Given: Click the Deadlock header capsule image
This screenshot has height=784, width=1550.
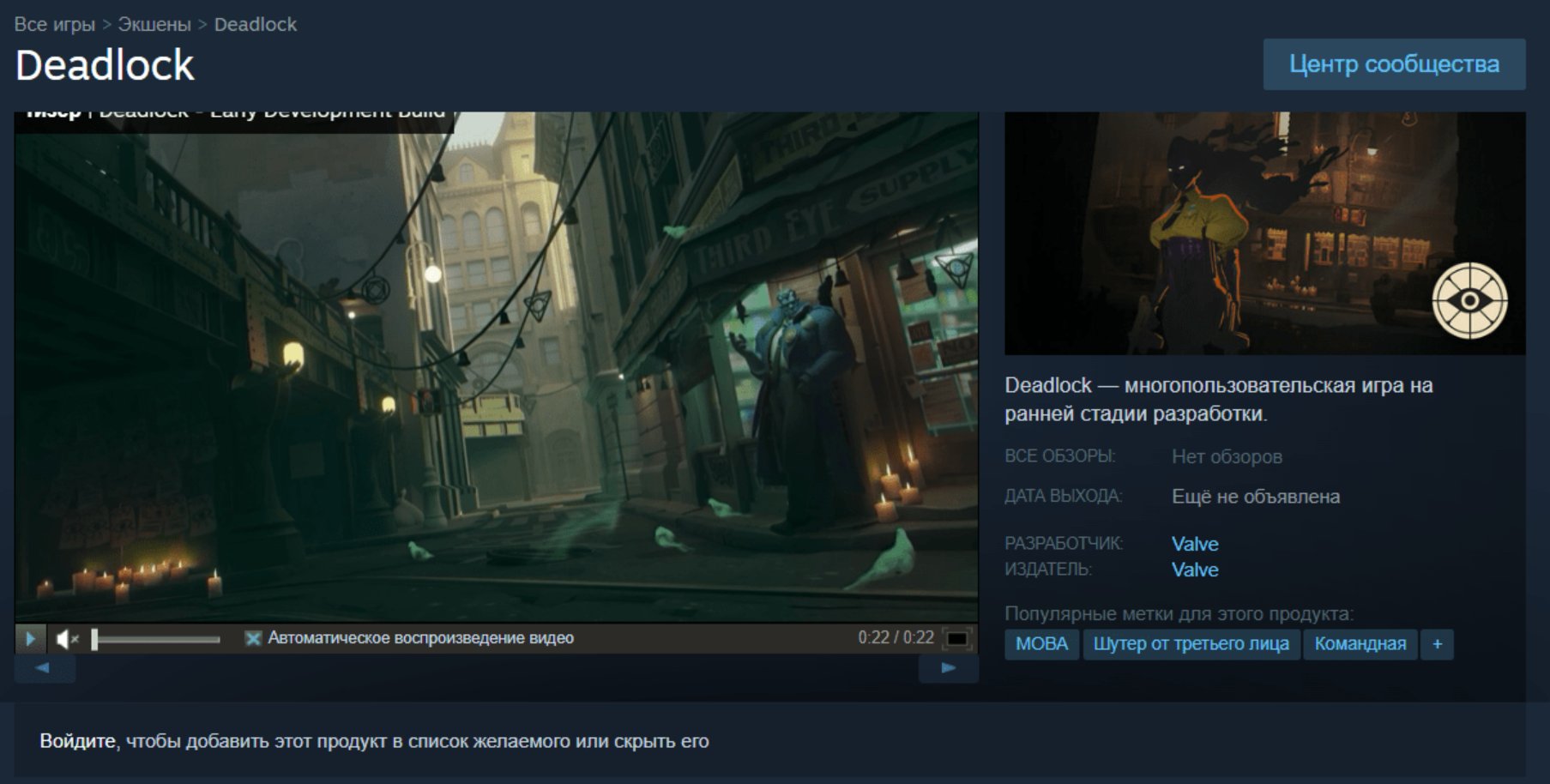Looking at the screenshot, I should click(x=1265, y=233).
